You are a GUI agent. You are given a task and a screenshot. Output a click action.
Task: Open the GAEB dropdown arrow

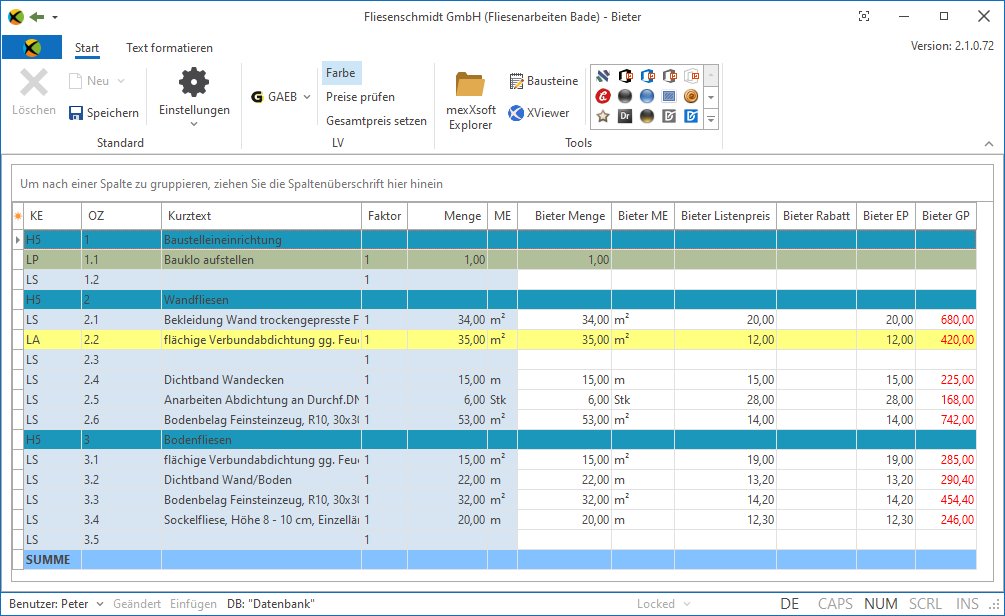307,97
